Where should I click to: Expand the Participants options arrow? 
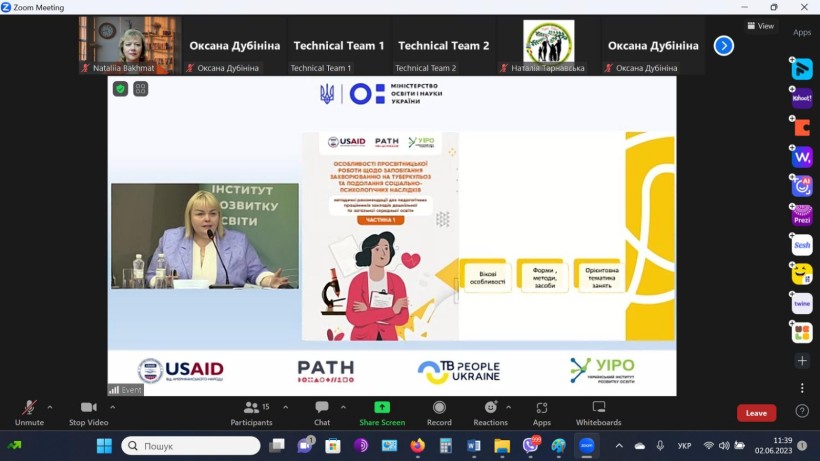click(x=286, y=407)
